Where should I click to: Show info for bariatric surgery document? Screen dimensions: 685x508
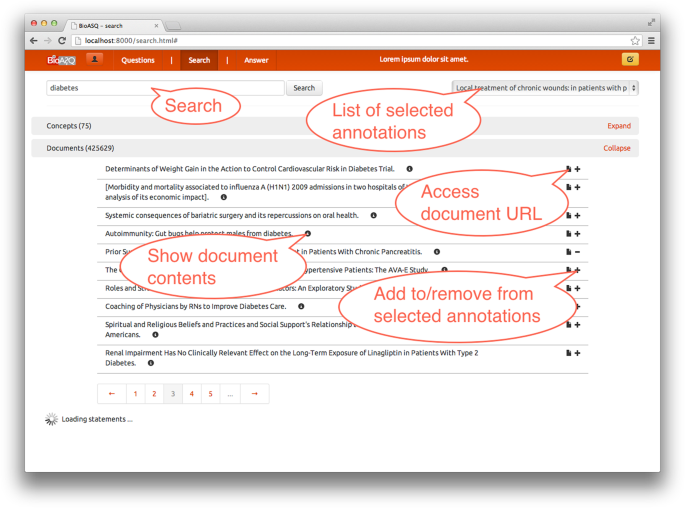click(x=374, y=215)
